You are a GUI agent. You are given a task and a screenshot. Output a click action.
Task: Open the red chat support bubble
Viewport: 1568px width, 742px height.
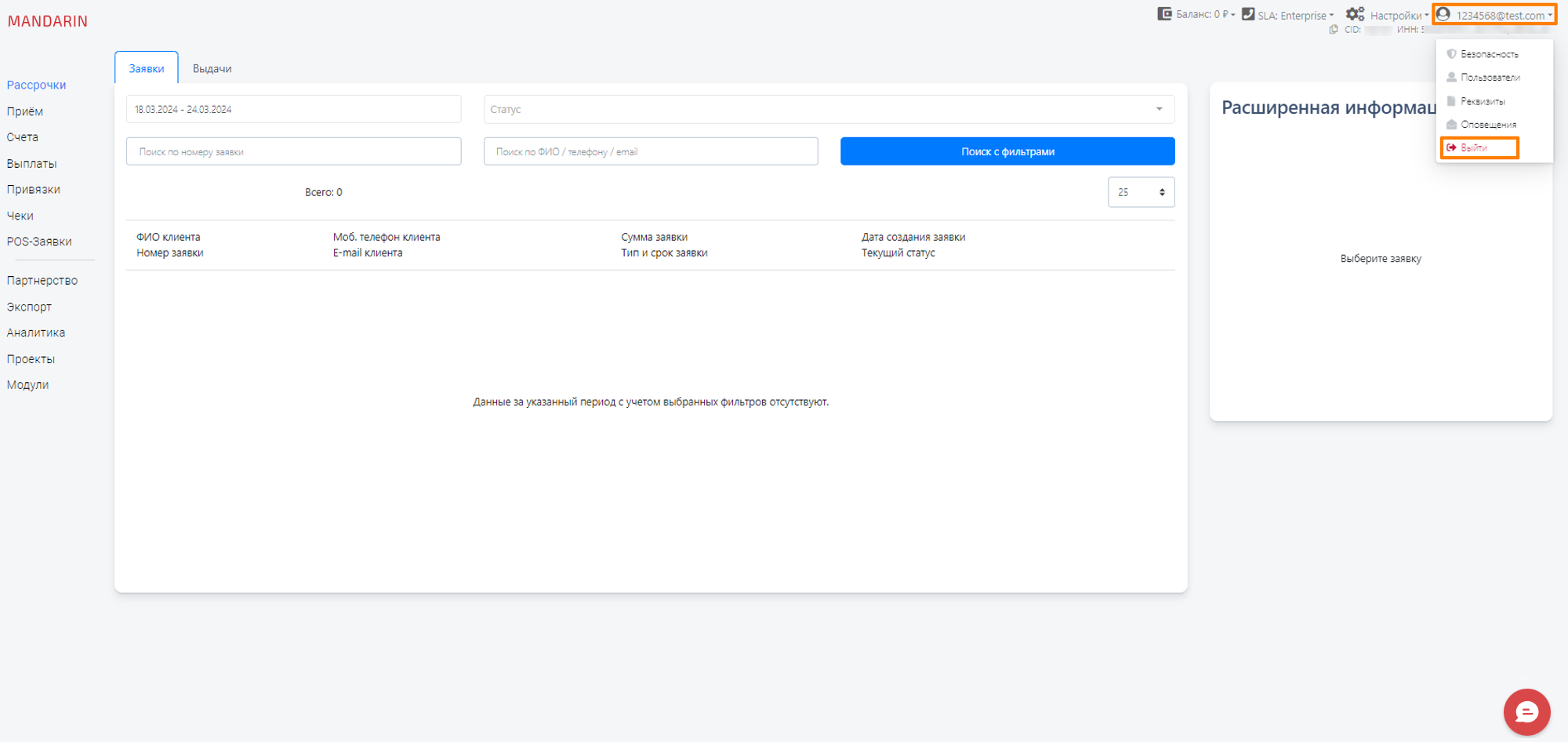tap(1526, 711)
